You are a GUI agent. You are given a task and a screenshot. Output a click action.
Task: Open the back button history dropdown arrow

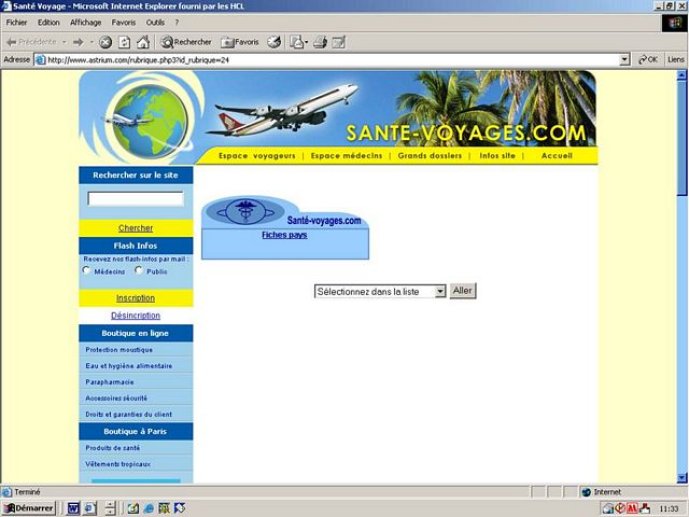[64, 42]
